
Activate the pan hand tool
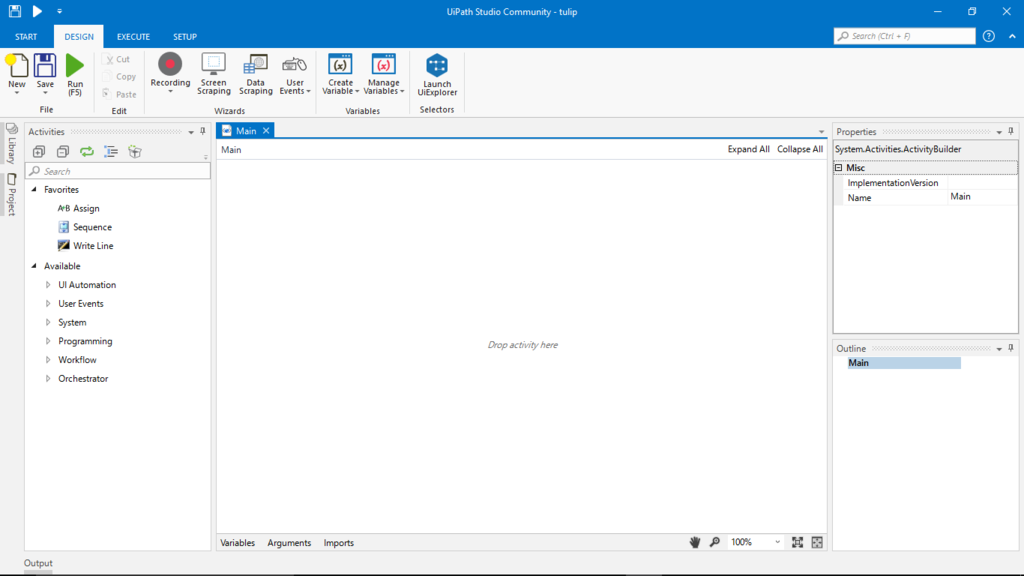[x=695, y=542]
